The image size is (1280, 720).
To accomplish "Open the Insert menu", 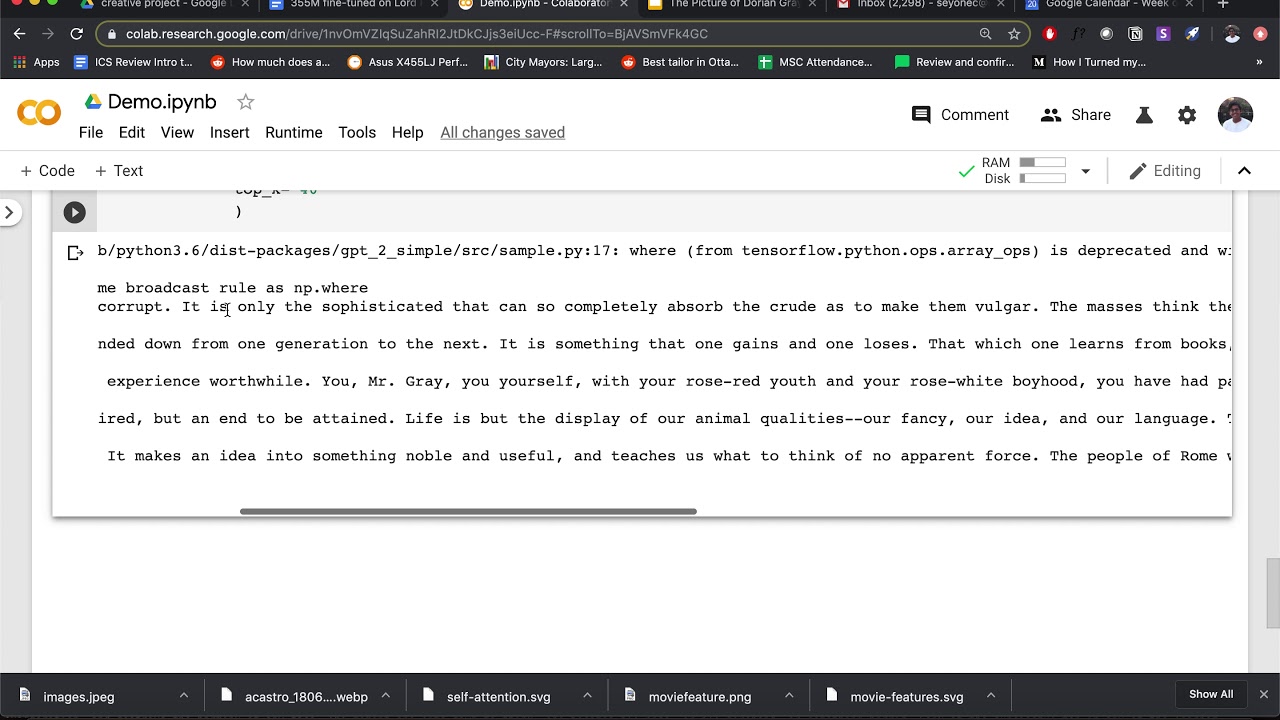I will [230, 132].
